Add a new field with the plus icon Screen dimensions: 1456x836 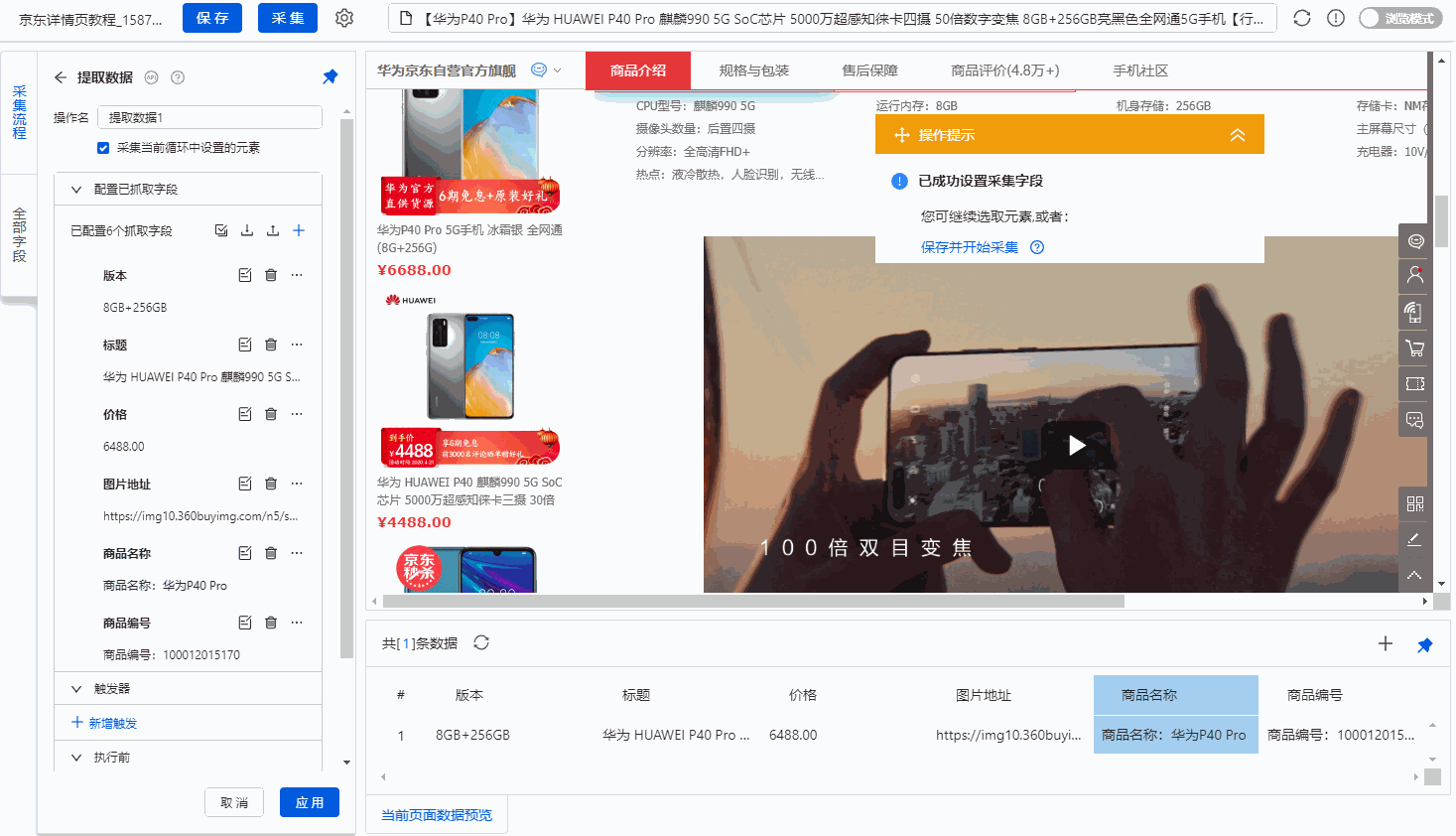click(299, 230)
